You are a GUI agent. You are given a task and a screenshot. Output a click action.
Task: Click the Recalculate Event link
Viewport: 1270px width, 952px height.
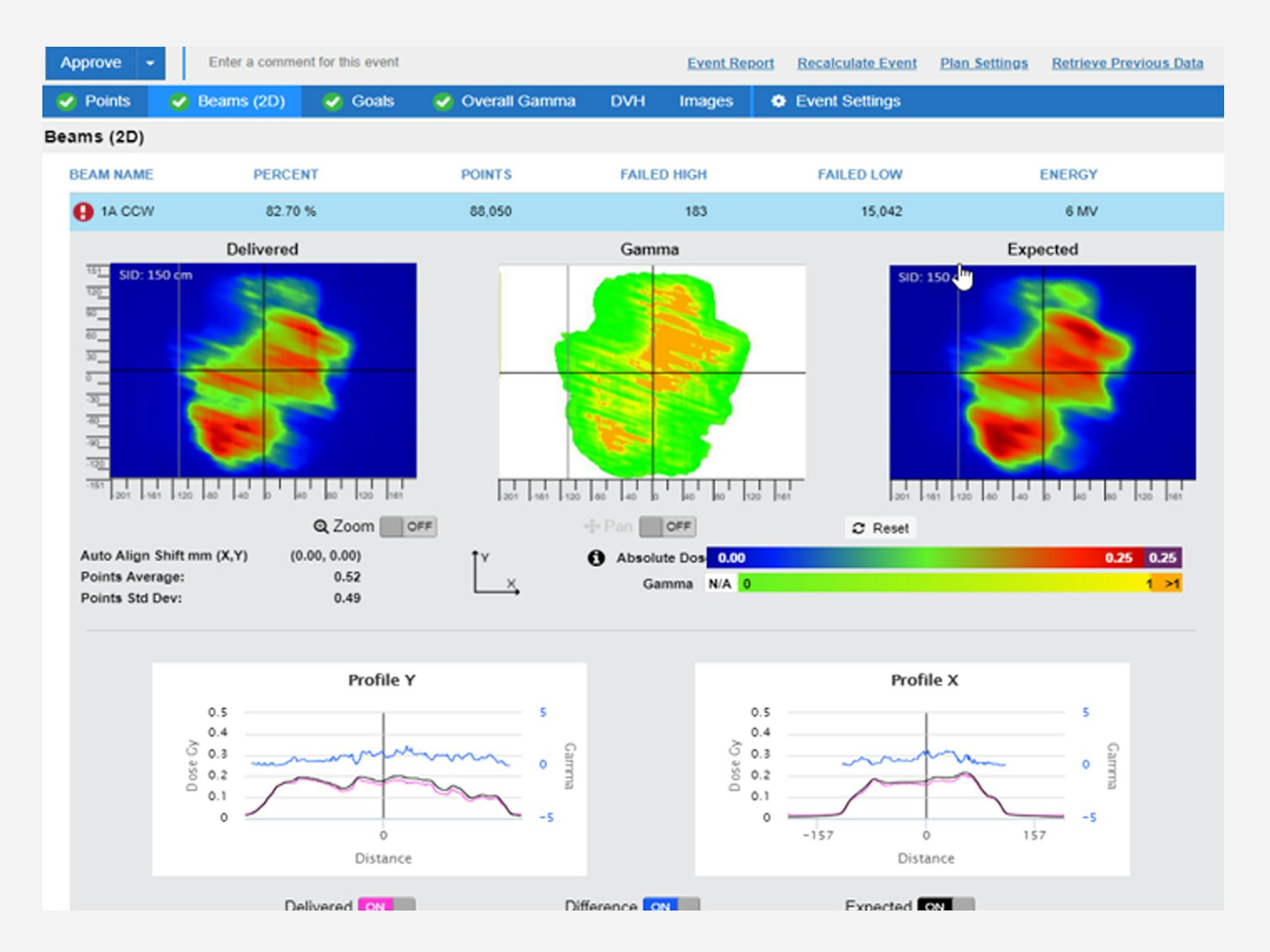pyautogui.click(x=857, y=63)
